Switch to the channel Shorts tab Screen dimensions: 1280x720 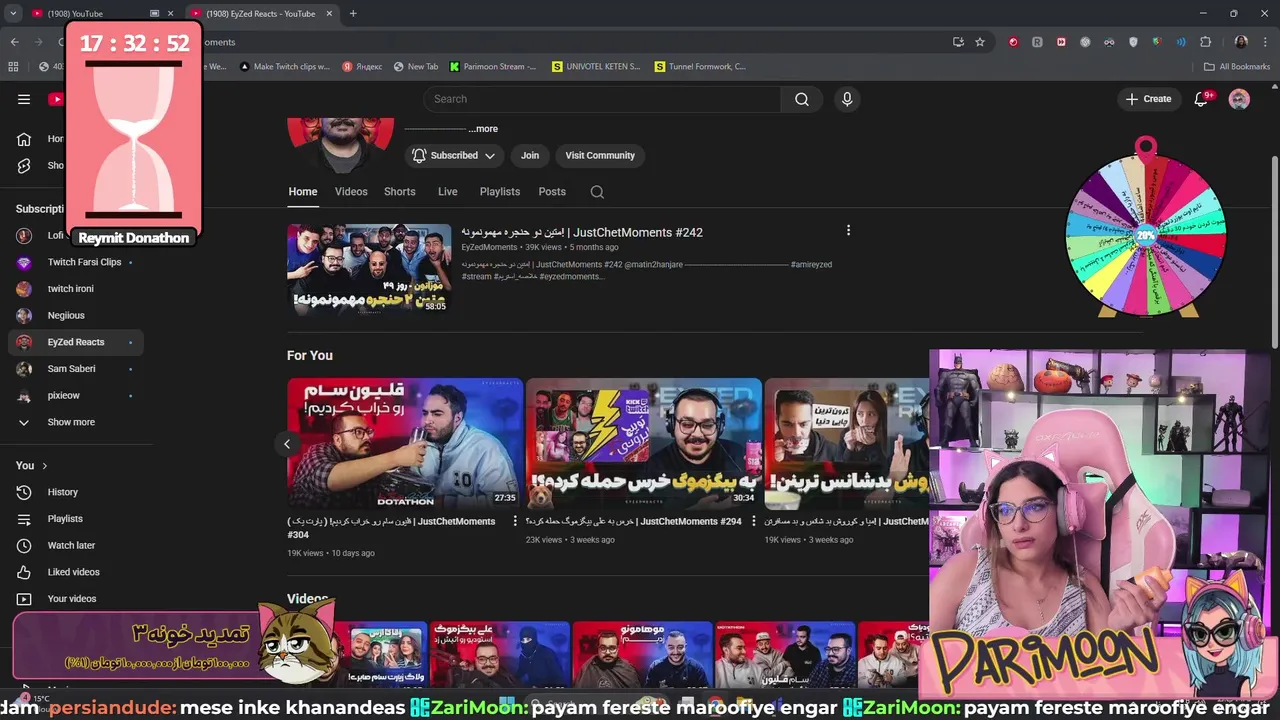point(400,192)
